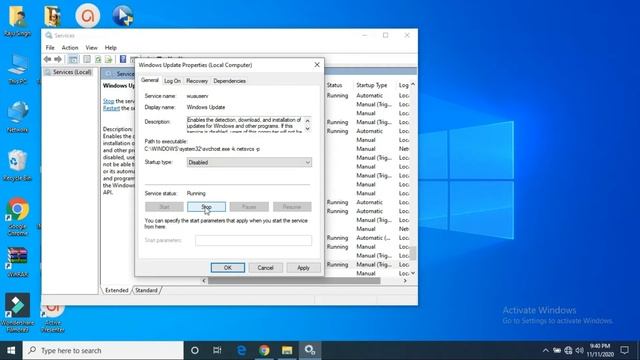Click the Start parameters input field
The width and height of the screenshot is (640, 360).
pos(253,240)
